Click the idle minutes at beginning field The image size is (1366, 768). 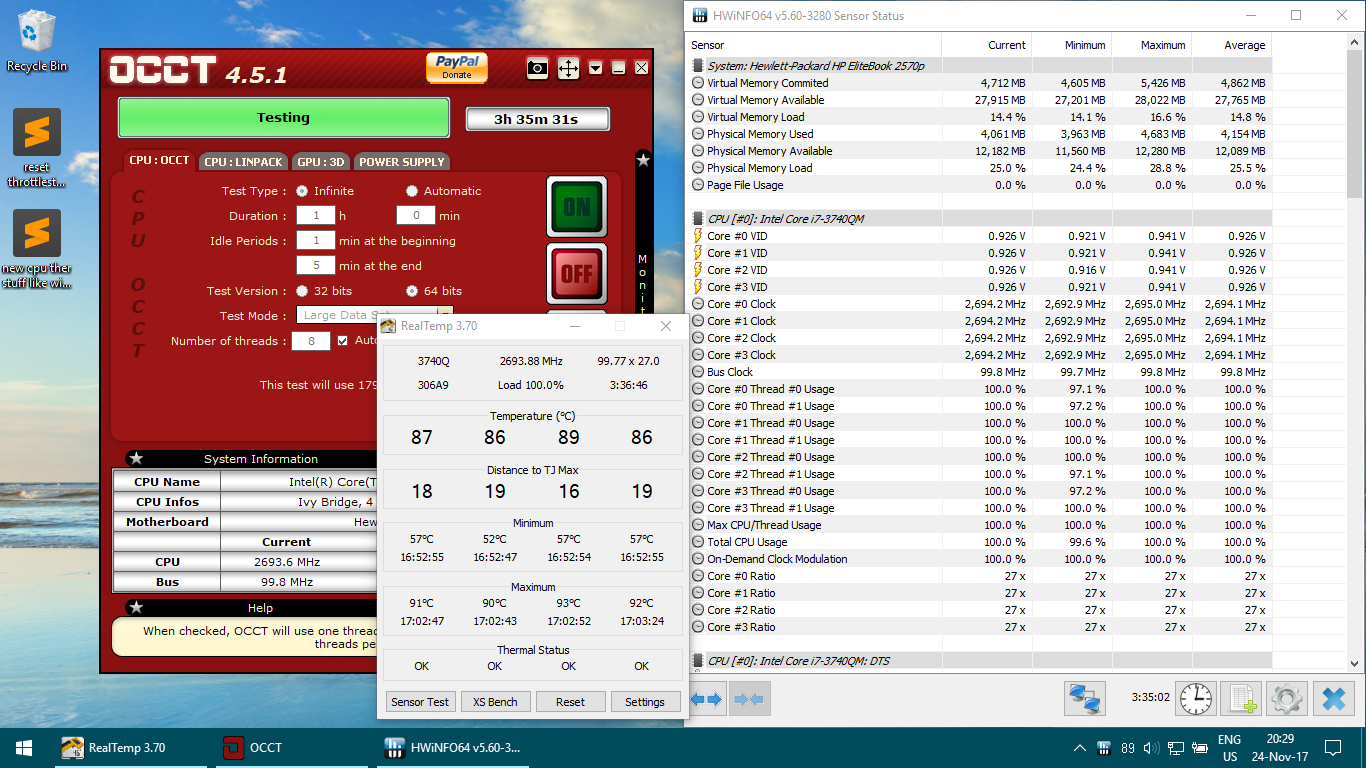(x=316, y=240)
